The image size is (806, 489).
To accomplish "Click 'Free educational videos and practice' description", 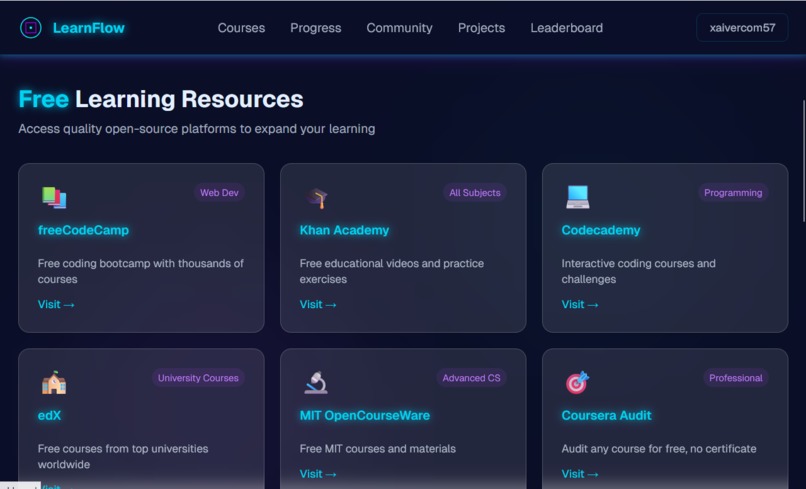I will point(392,271).
